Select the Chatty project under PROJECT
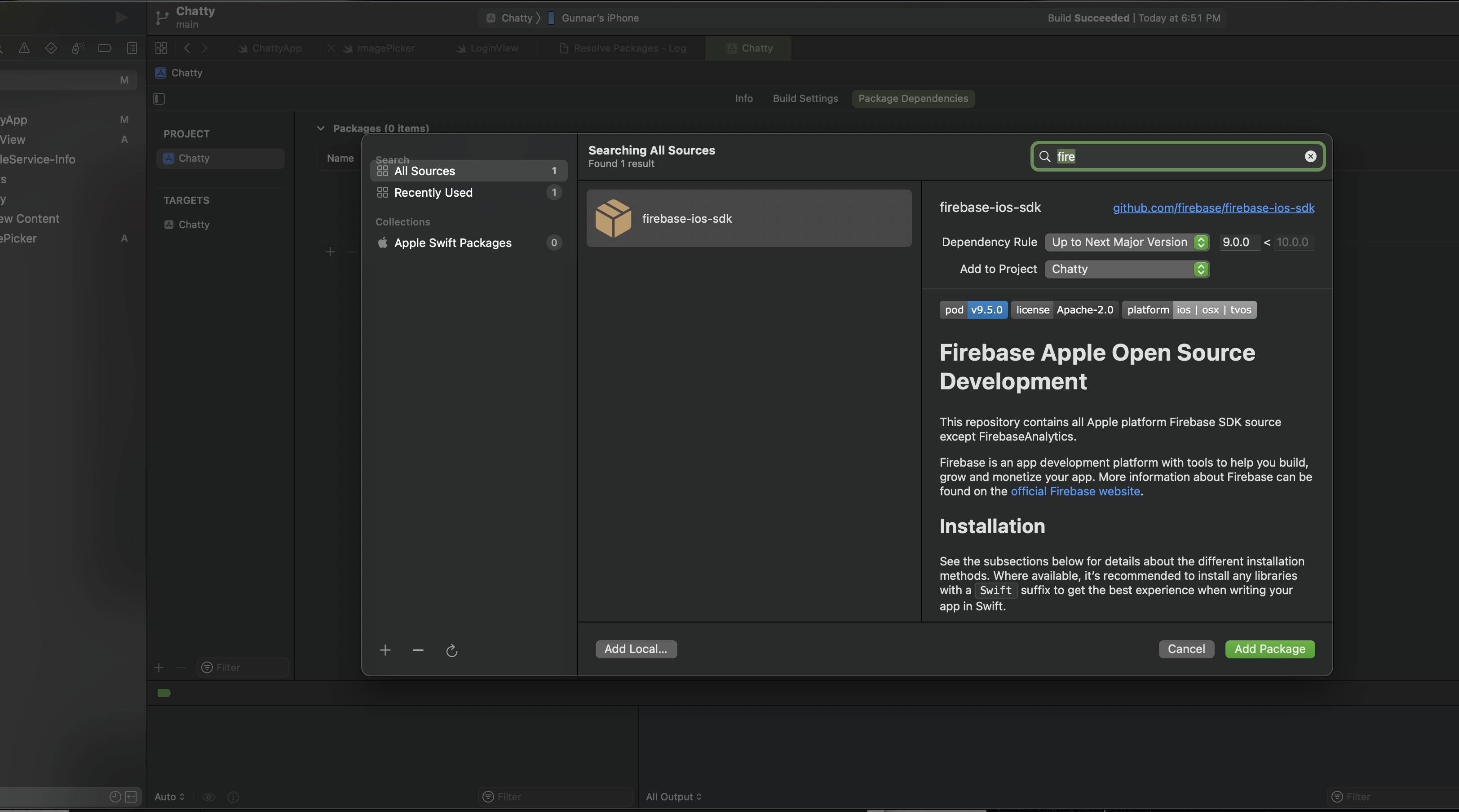This screenshot has height=812, width=1459. point(220,158)
